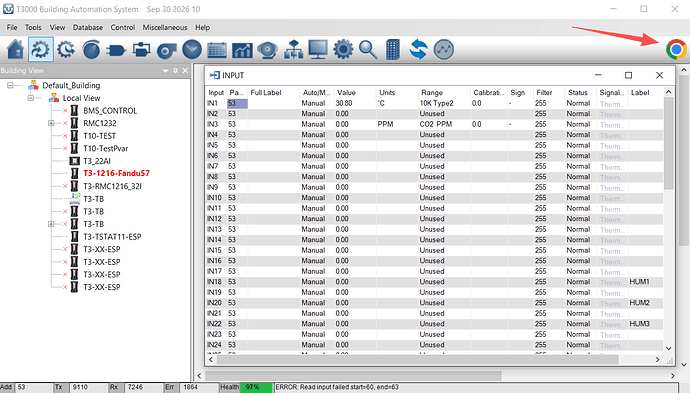Select T3_22AI device in tree
690x393 pixels.
pos(97,161)
